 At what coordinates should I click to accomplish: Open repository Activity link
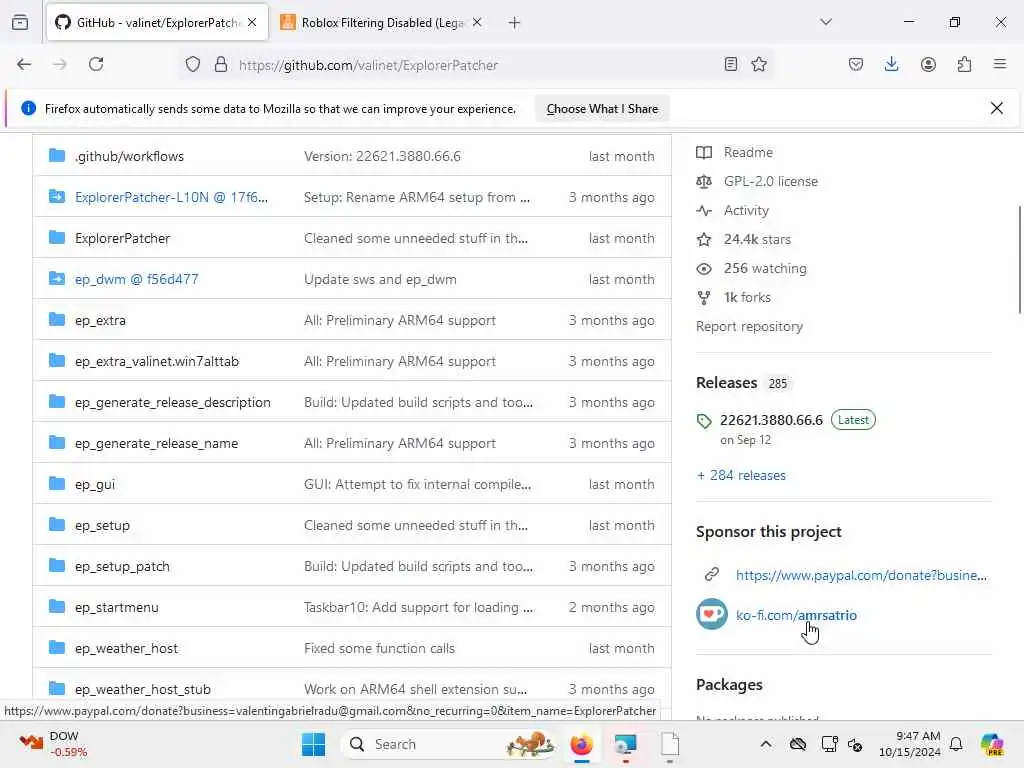(746, 210)
